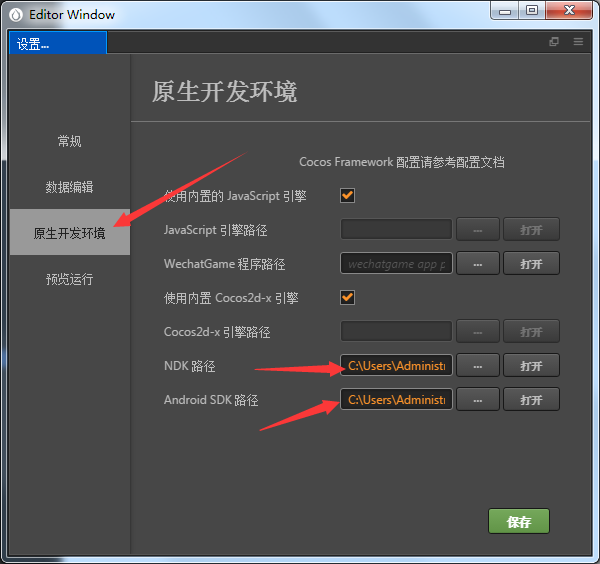Browse for the NDK path
This screenshot has width=600, height=564.
478,365
